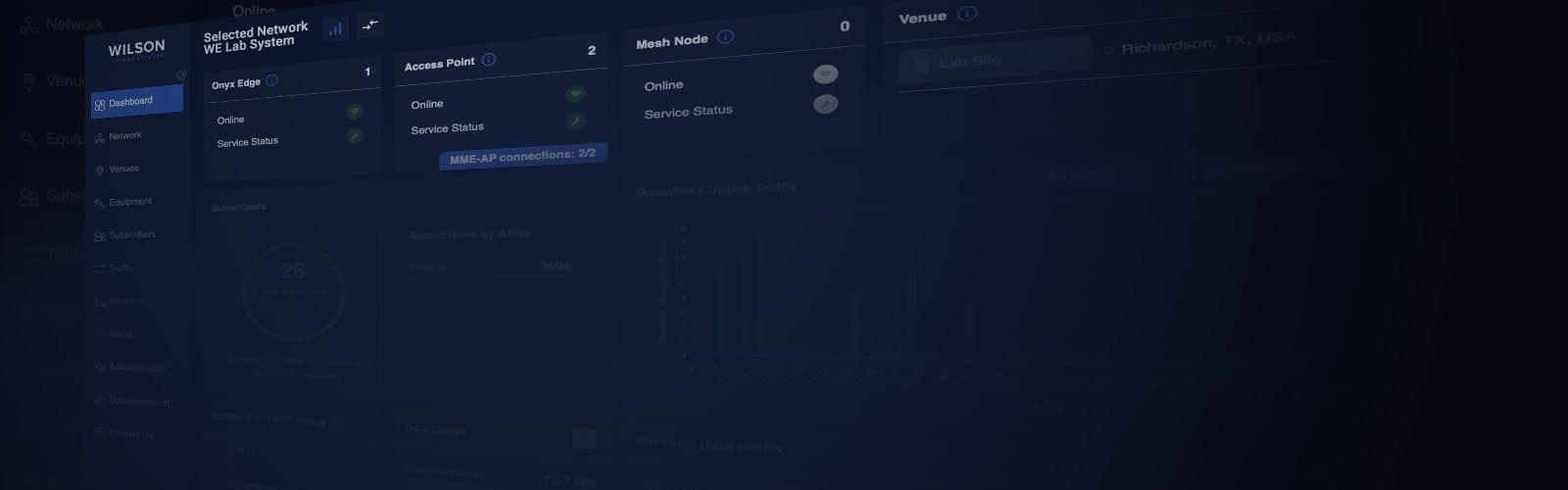Click the Access Point count 2

tap(591, 50)
